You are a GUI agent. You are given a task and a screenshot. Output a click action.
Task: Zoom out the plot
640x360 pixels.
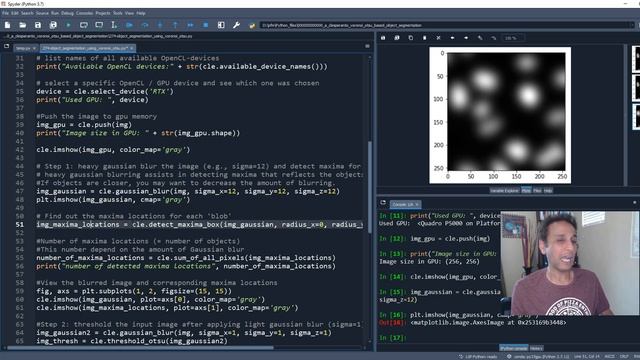point(494,38)
